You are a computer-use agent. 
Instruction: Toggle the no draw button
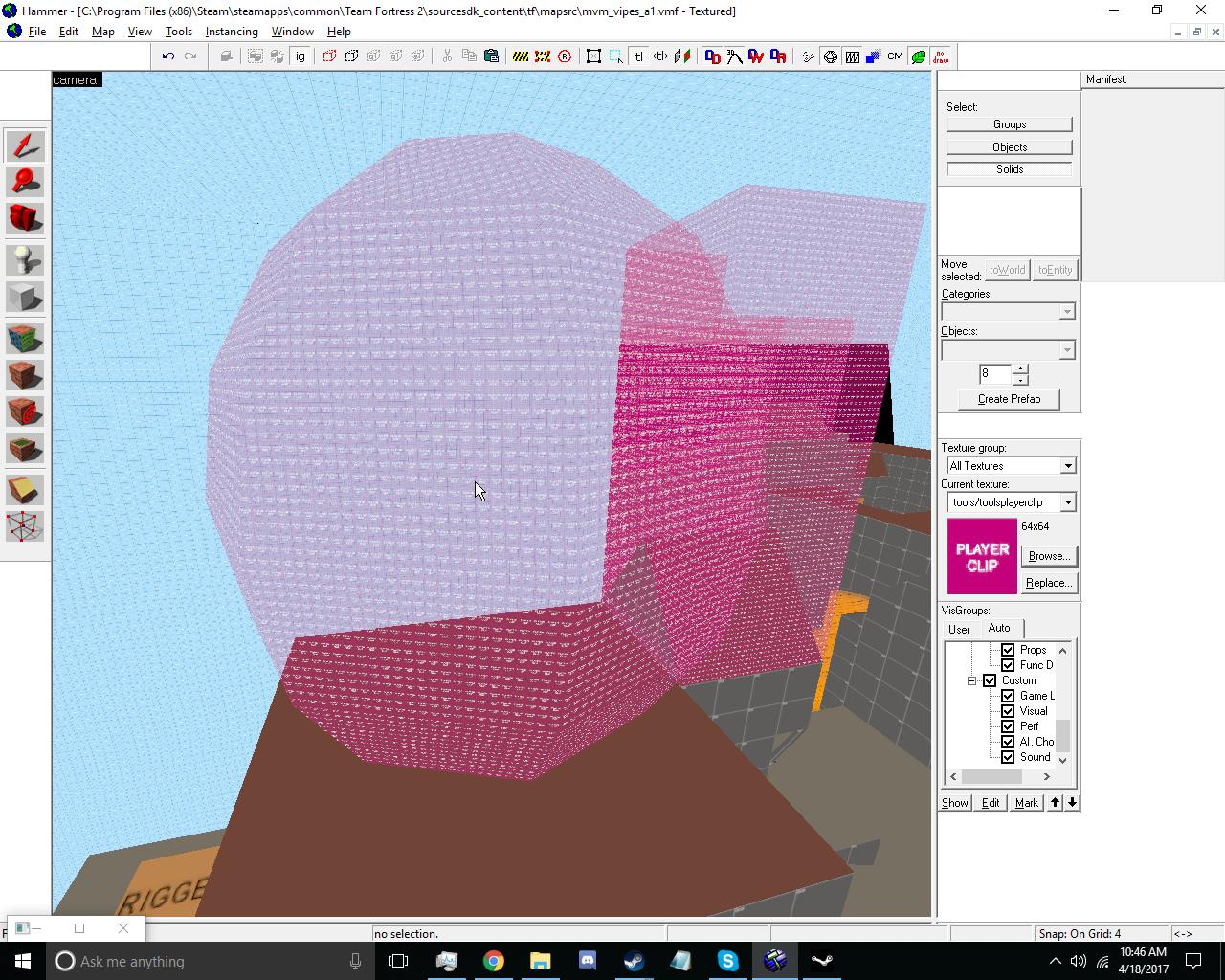tap(941, 56)
